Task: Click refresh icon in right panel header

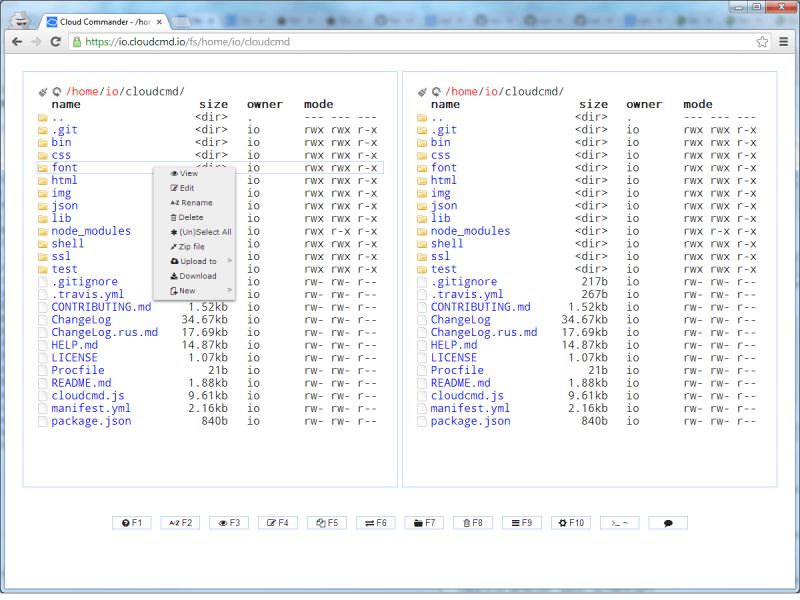Action: tap(436, 92)
